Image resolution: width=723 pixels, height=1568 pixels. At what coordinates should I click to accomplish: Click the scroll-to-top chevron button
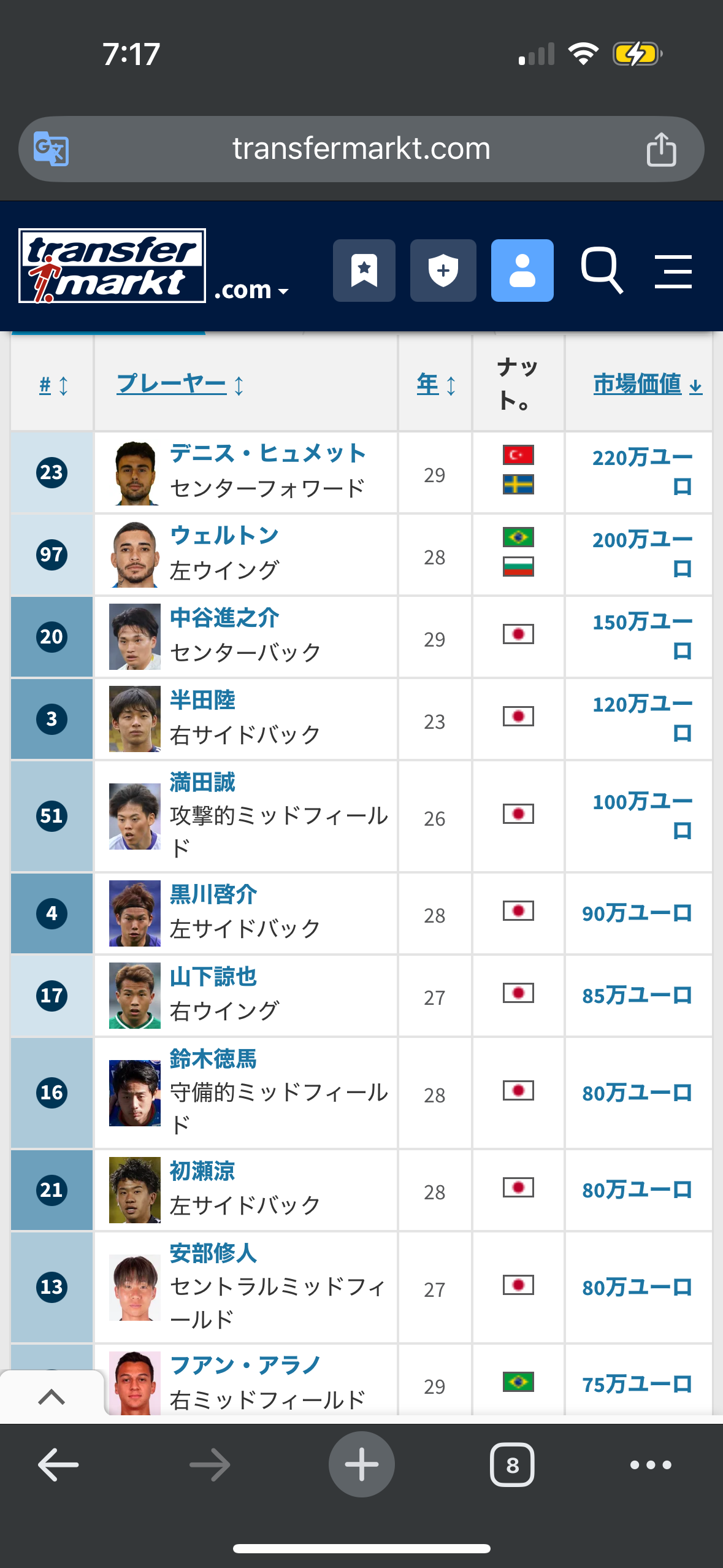[52, 1397]
